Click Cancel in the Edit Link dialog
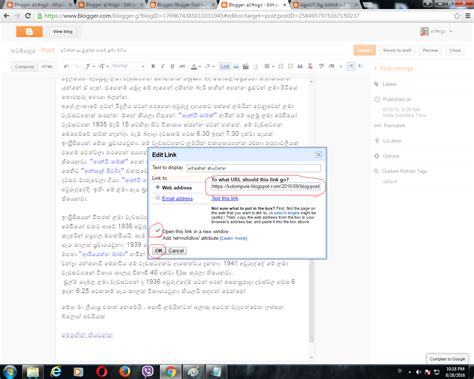 pyautogui.click(x=176, y=251)
